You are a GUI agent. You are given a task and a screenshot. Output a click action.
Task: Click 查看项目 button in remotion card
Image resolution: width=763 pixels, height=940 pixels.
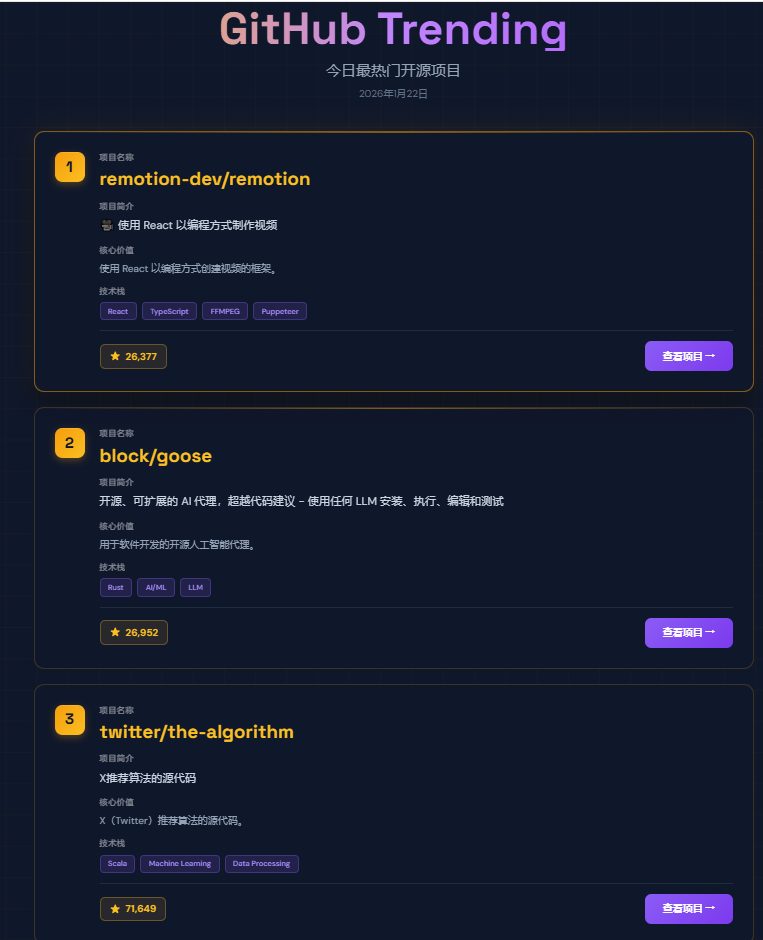(688, 356)
